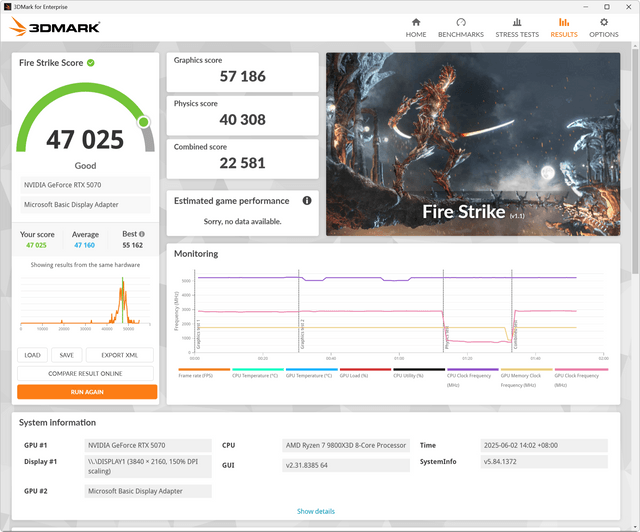Click the orange RUN AGAIN button
640x532 pixels.
[87, 392]
